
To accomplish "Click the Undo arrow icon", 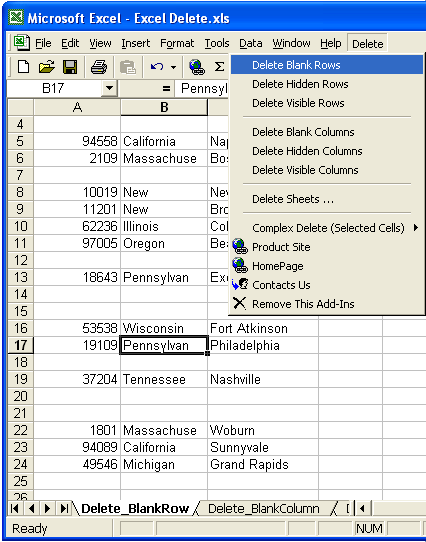I will point(157,66).
